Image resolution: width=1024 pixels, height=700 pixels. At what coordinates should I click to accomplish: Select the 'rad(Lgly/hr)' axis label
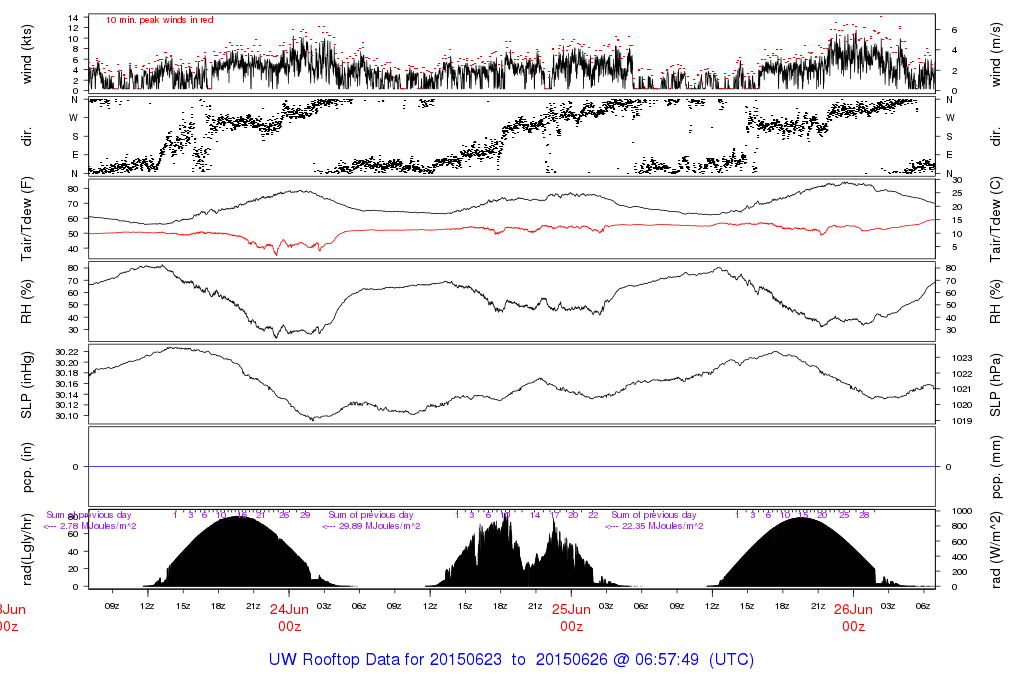pos(27,549)
